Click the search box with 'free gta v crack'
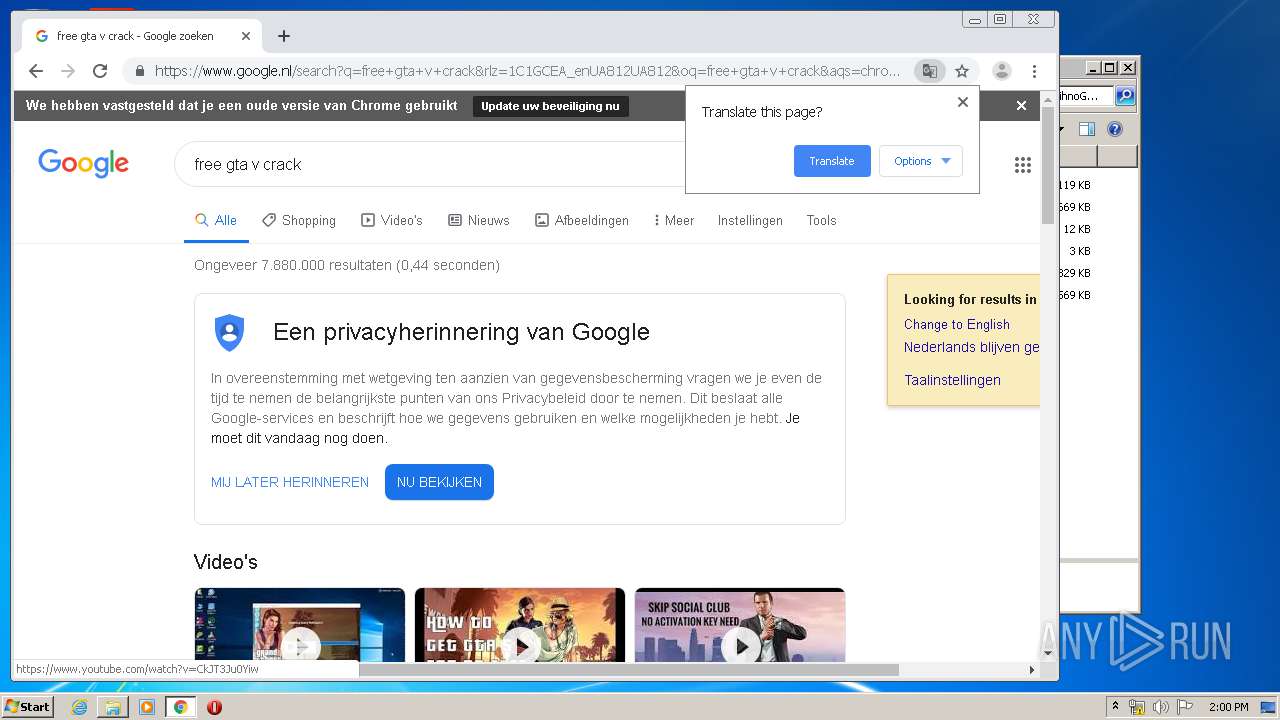Viewport: 1280px width, 720px height. 430,164
